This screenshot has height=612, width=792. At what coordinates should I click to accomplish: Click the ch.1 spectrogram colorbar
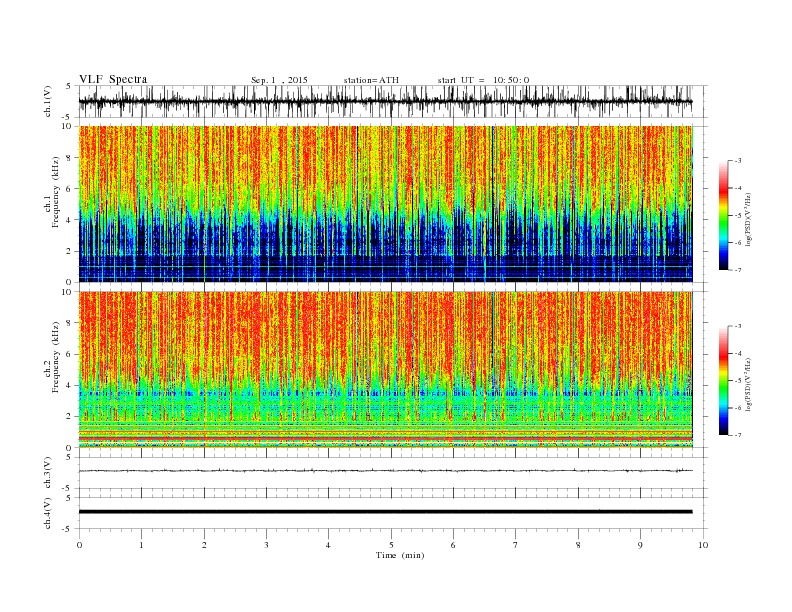tap(723, 215)
